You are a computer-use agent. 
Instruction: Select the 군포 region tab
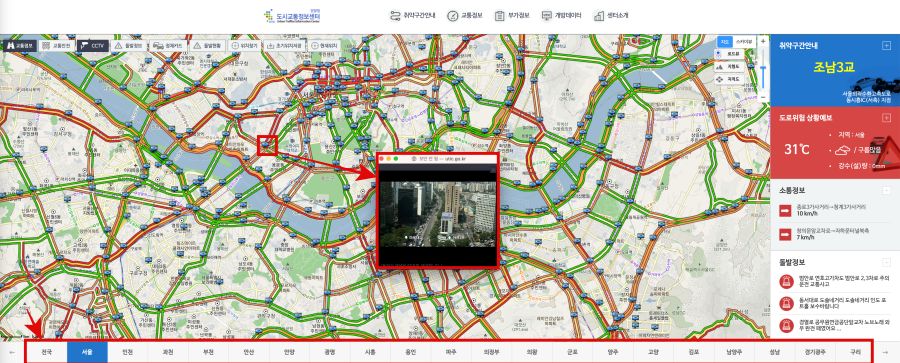[x=572, y=352]
